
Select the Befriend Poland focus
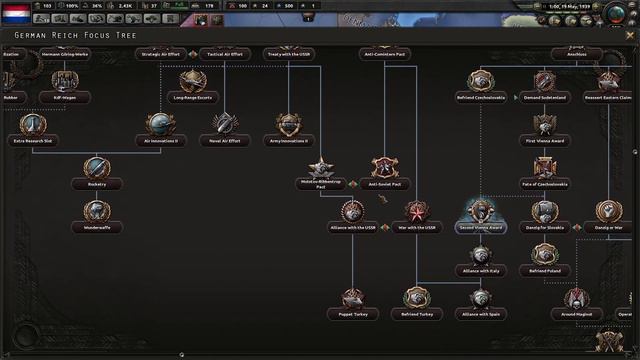point(544,260)
